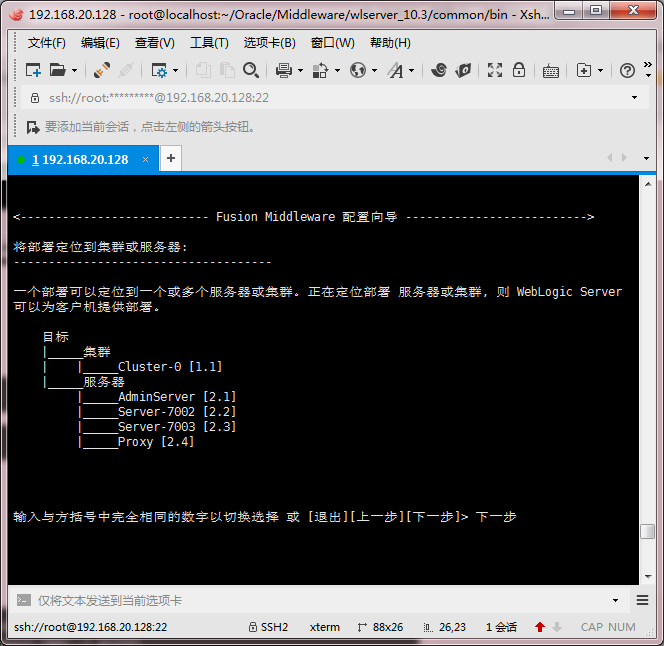Click the Help question mark icon
The image size is (664, 646).
point(627,70)
